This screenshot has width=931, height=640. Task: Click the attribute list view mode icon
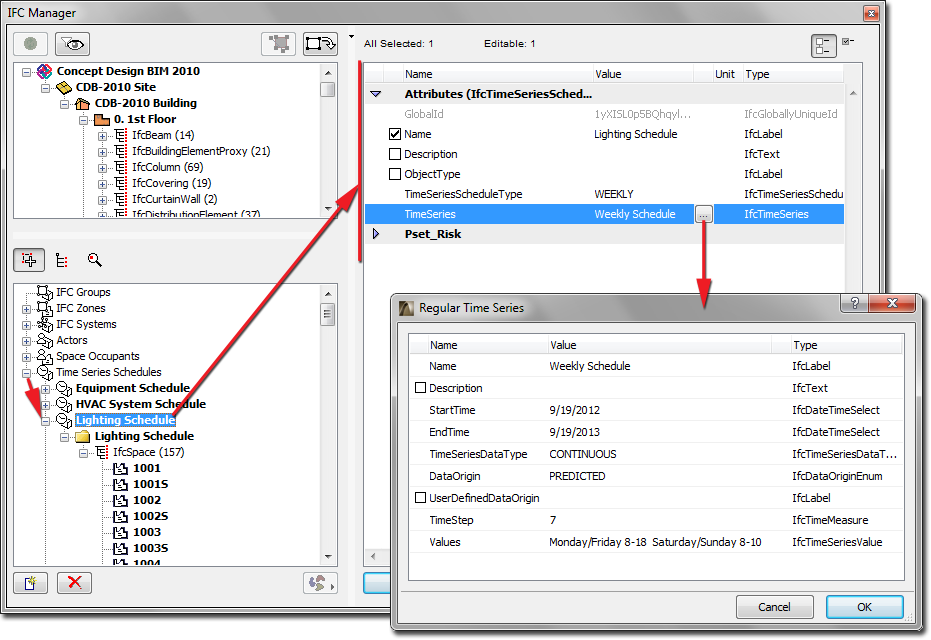pos(824,46)
